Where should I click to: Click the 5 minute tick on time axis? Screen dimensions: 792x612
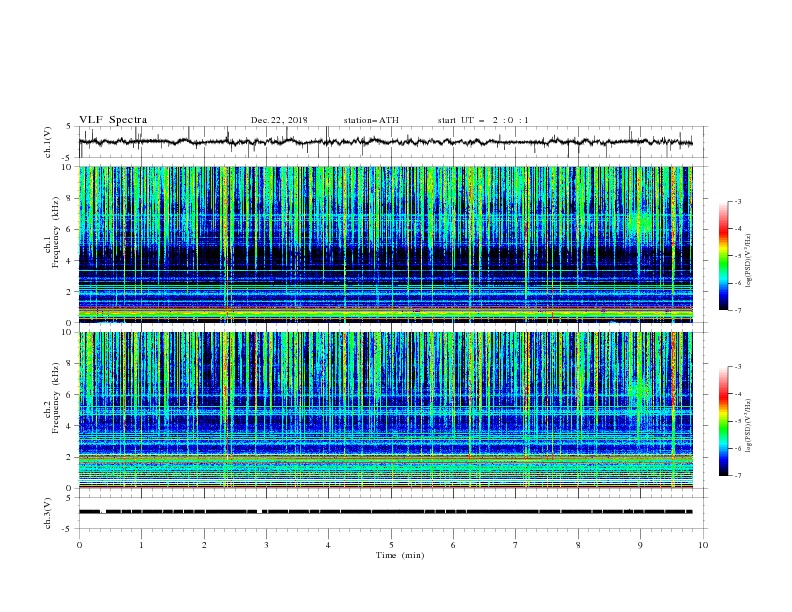(391, 545)
